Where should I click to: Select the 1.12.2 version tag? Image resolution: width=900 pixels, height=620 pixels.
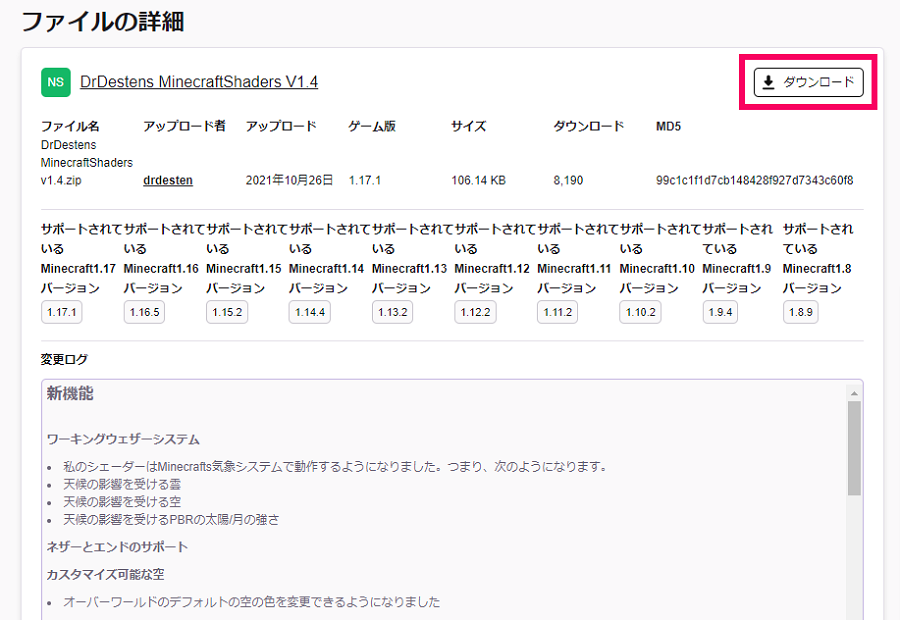point(475,312)
